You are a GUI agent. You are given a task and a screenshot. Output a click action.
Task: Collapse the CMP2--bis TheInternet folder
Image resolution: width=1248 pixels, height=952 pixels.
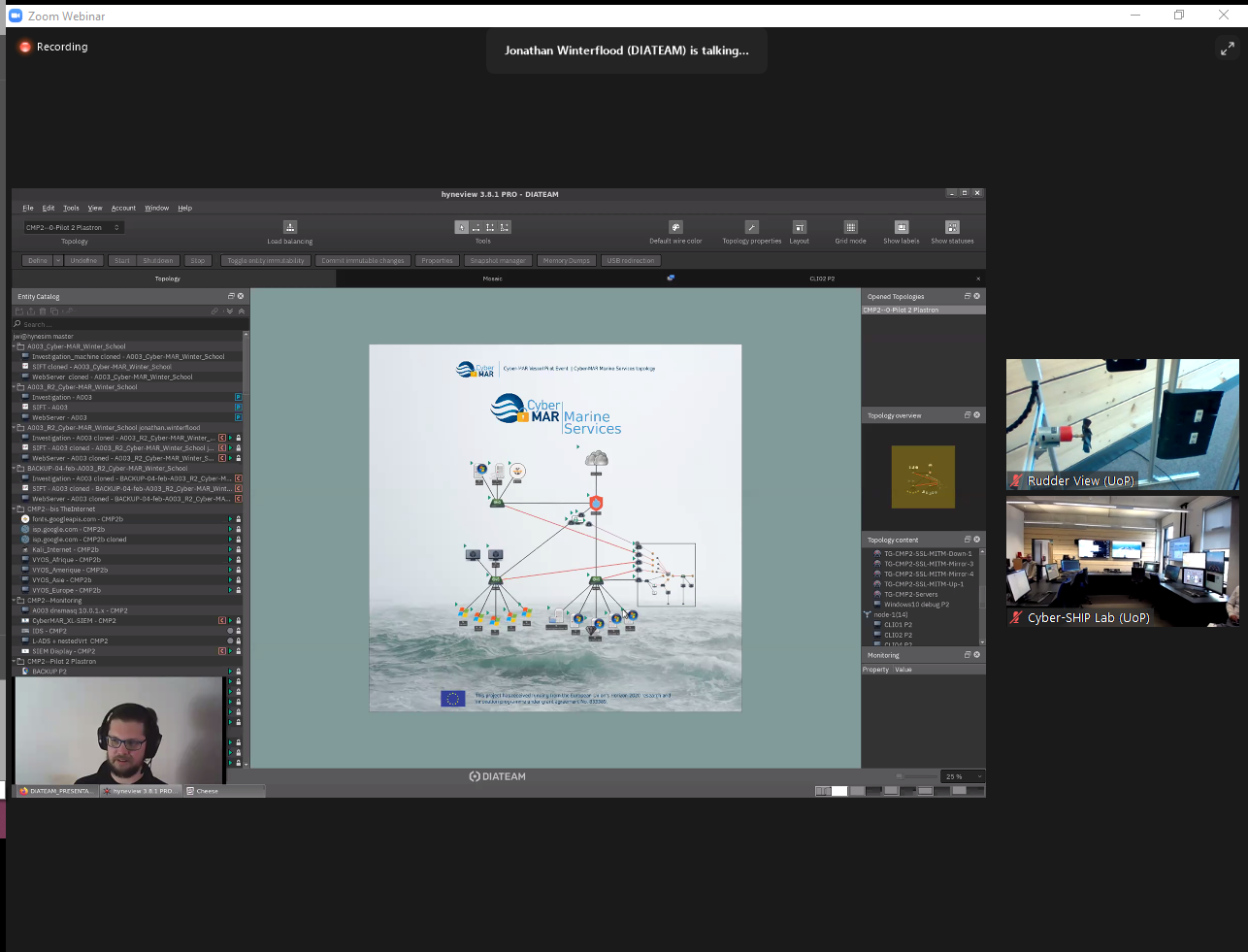click(15, 509)
